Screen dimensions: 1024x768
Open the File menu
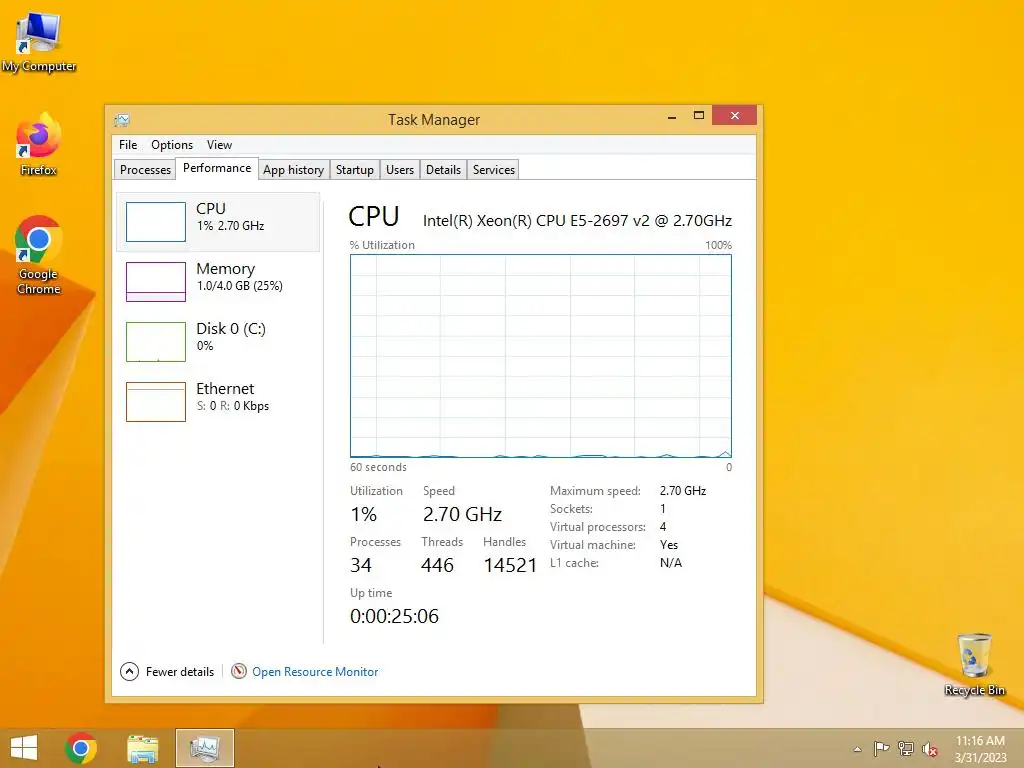point(128,145)
